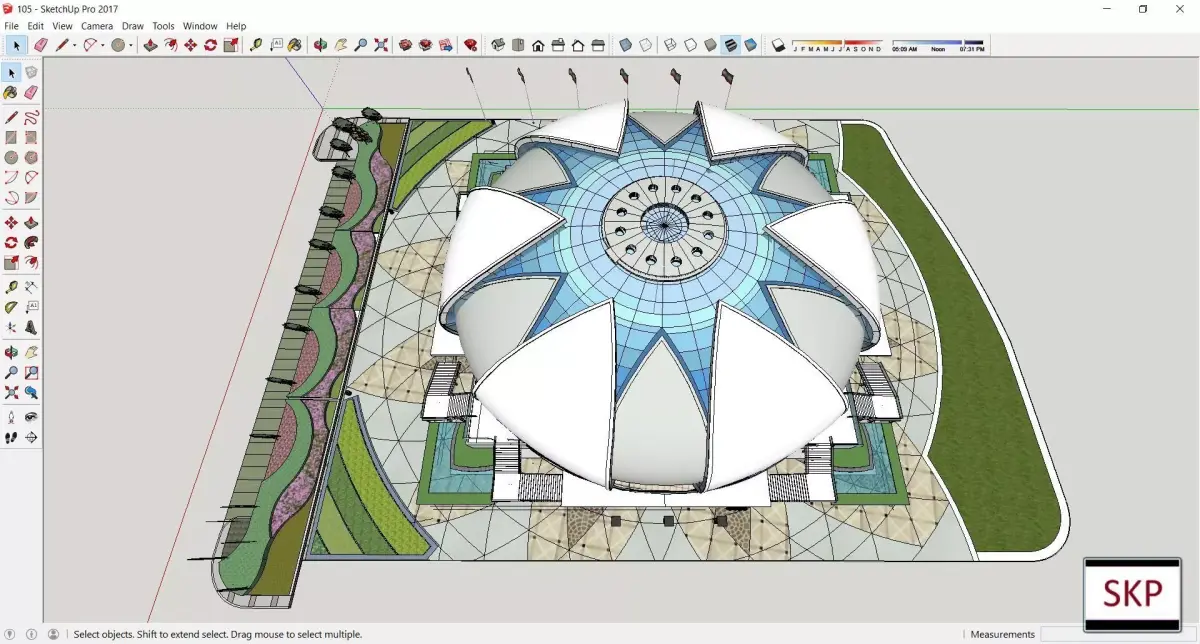Expand the Shapes tool dropdown arrow
1200x644 pixels.
(x=131, y=45)
